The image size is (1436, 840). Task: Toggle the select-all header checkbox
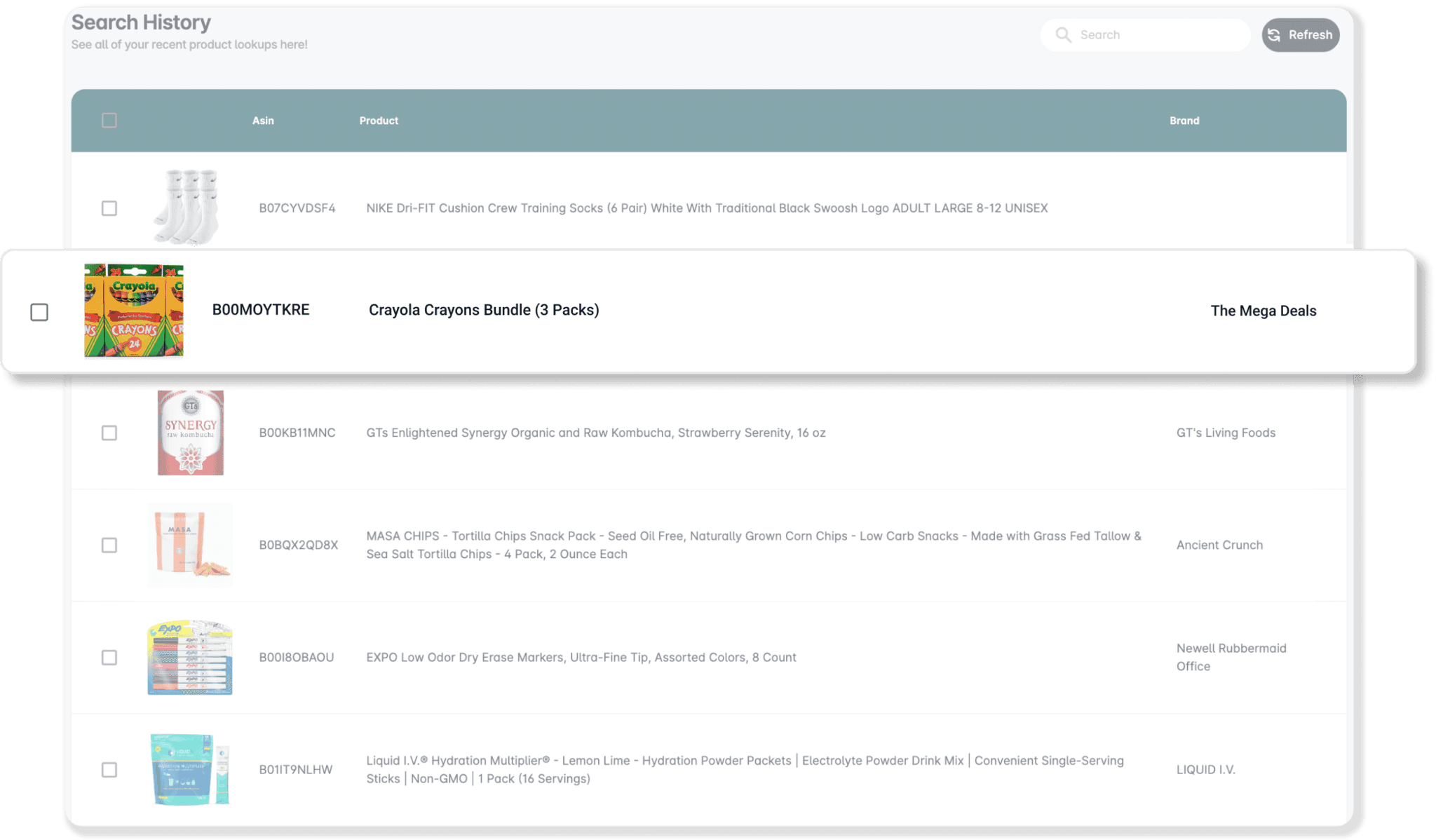(x=109, y=121)
